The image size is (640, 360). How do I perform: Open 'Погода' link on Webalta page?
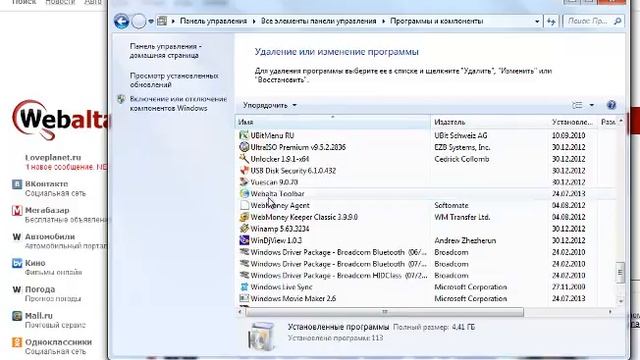[40, 289]
